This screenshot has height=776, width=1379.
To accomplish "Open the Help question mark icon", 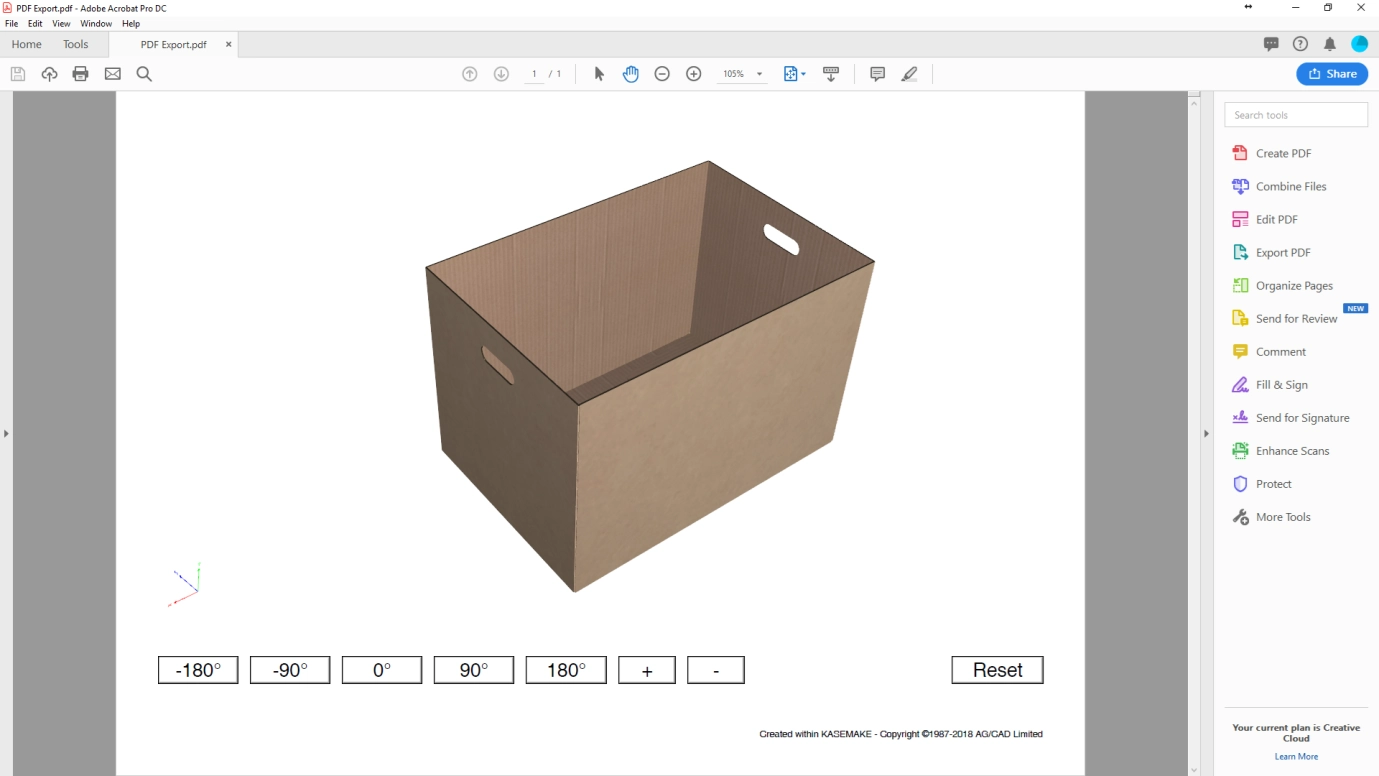I will coord(1300,44).
